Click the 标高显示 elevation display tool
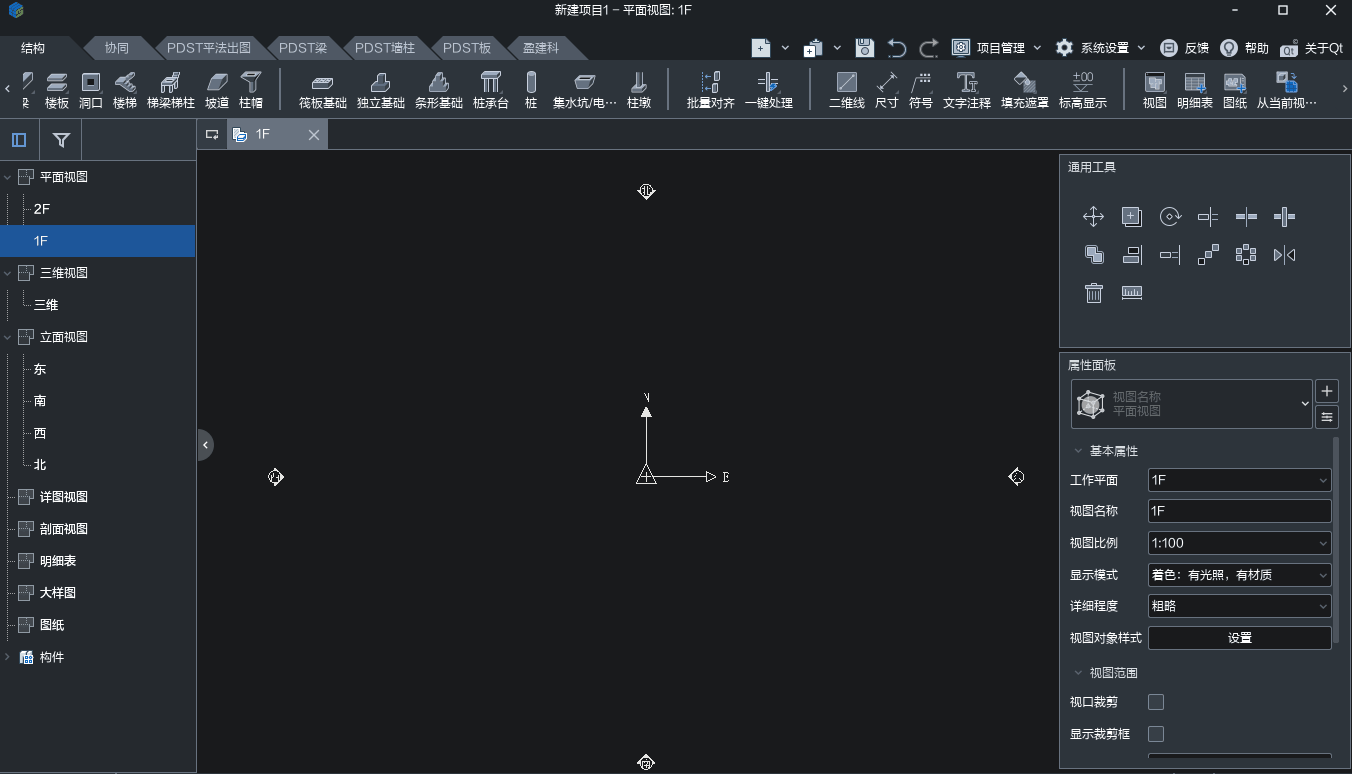This screenshot has height=774, width=1352. pos(1083,89)
